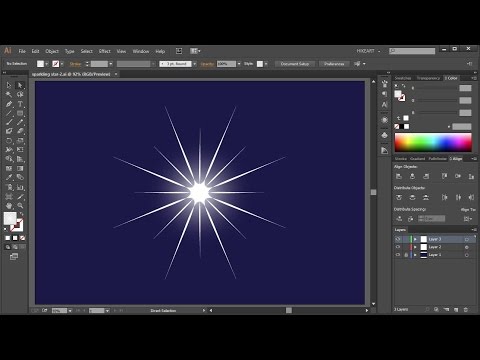The width and height of the screenshot is (480, 360).
Task: Switch to the Gradient tab
Action: click(x=418, y=159)
